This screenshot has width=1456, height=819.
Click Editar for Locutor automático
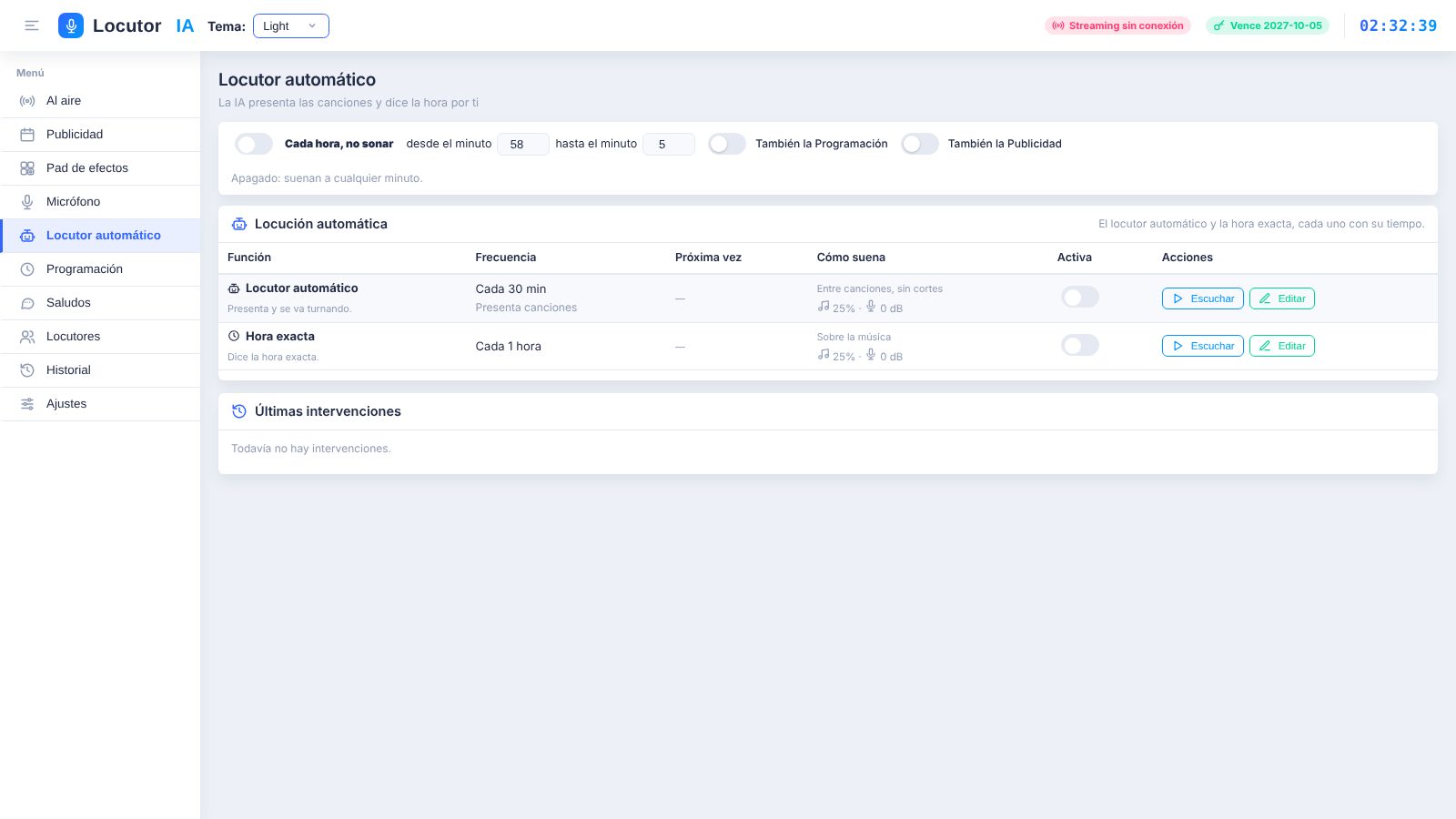[x=1282, y=298]
